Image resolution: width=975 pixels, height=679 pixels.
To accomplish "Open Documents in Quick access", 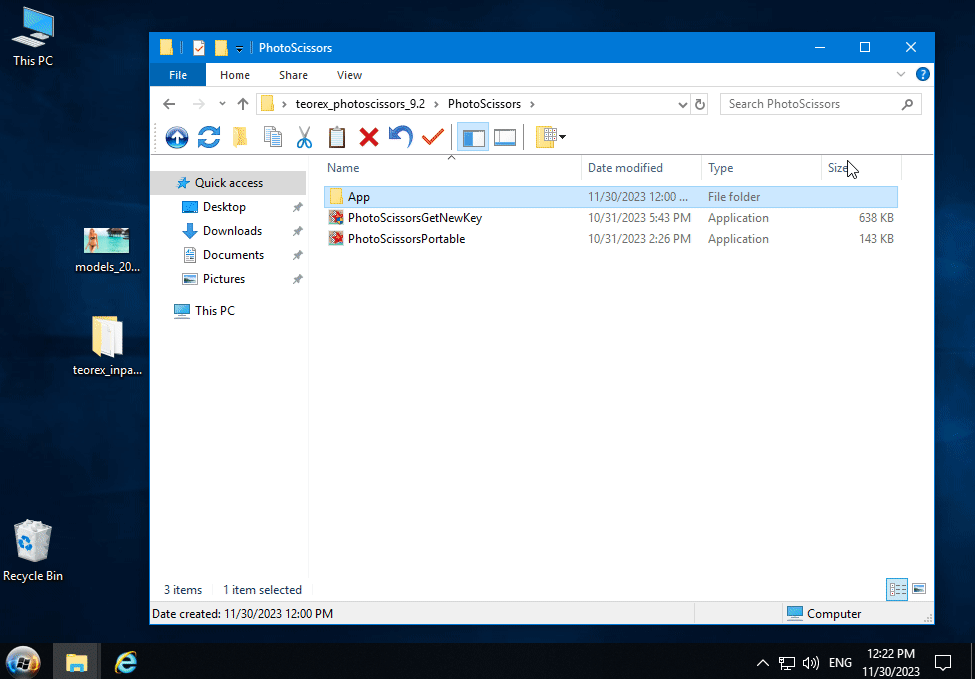I will point(233,255).
